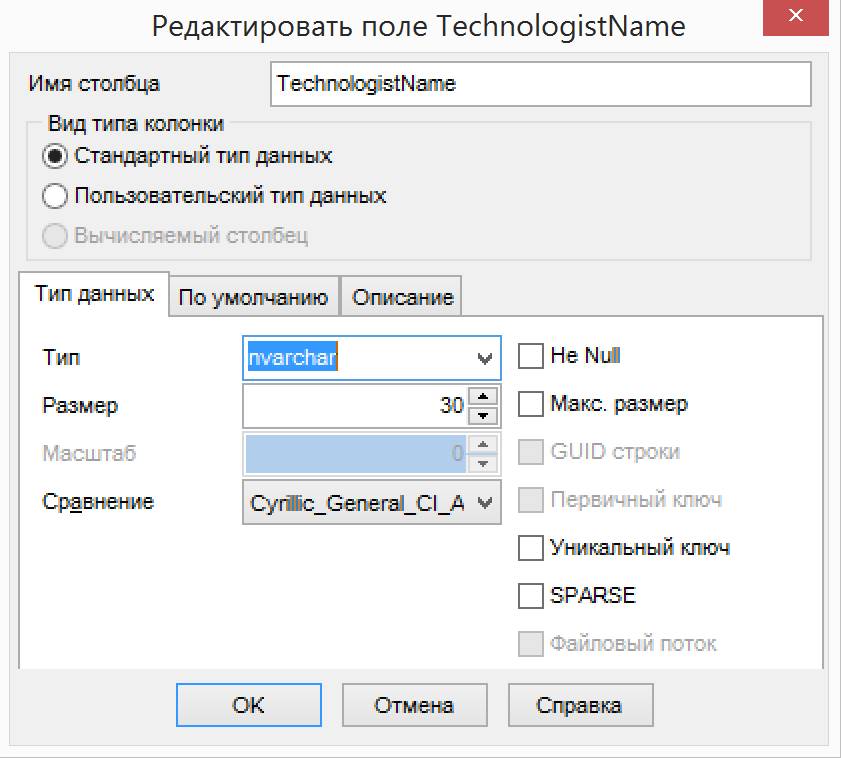The height and width of the screenshot is (758, 841).
Task: Select user-defined data type radio button
Action: 56,196
